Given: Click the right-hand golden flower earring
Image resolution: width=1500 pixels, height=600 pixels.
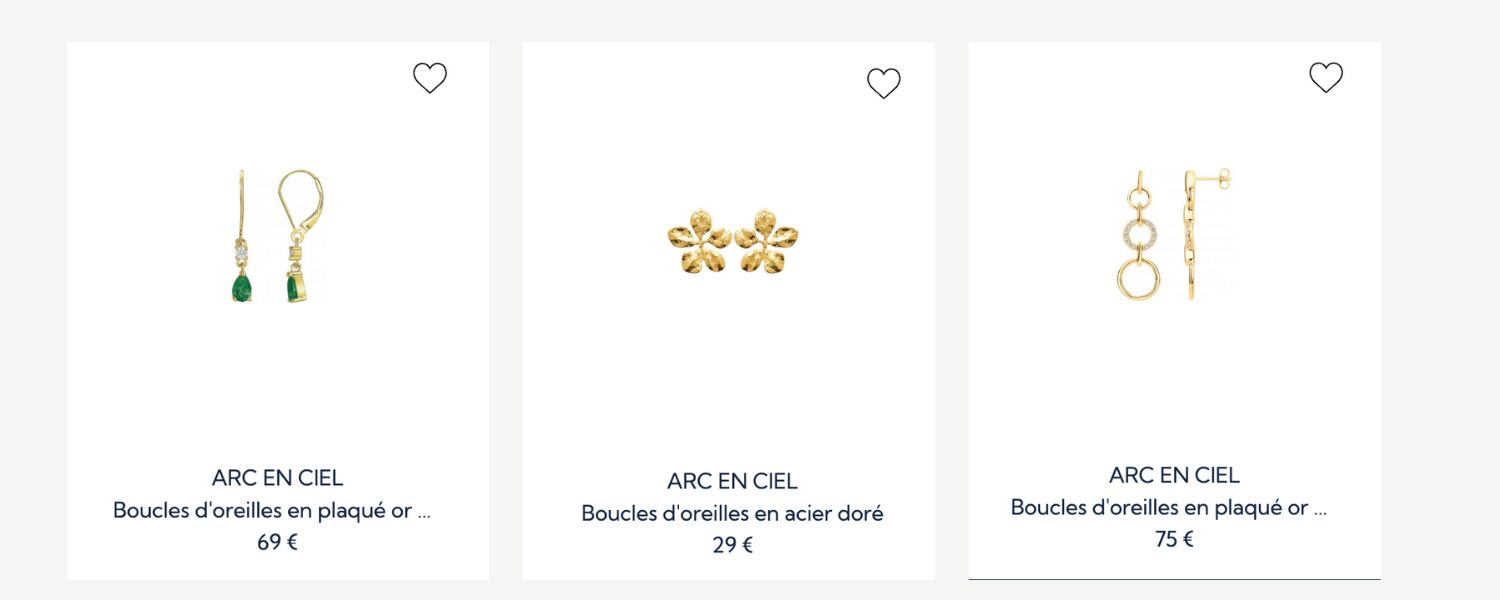Looking at the screenshot, I should click(x=766, y=241).
